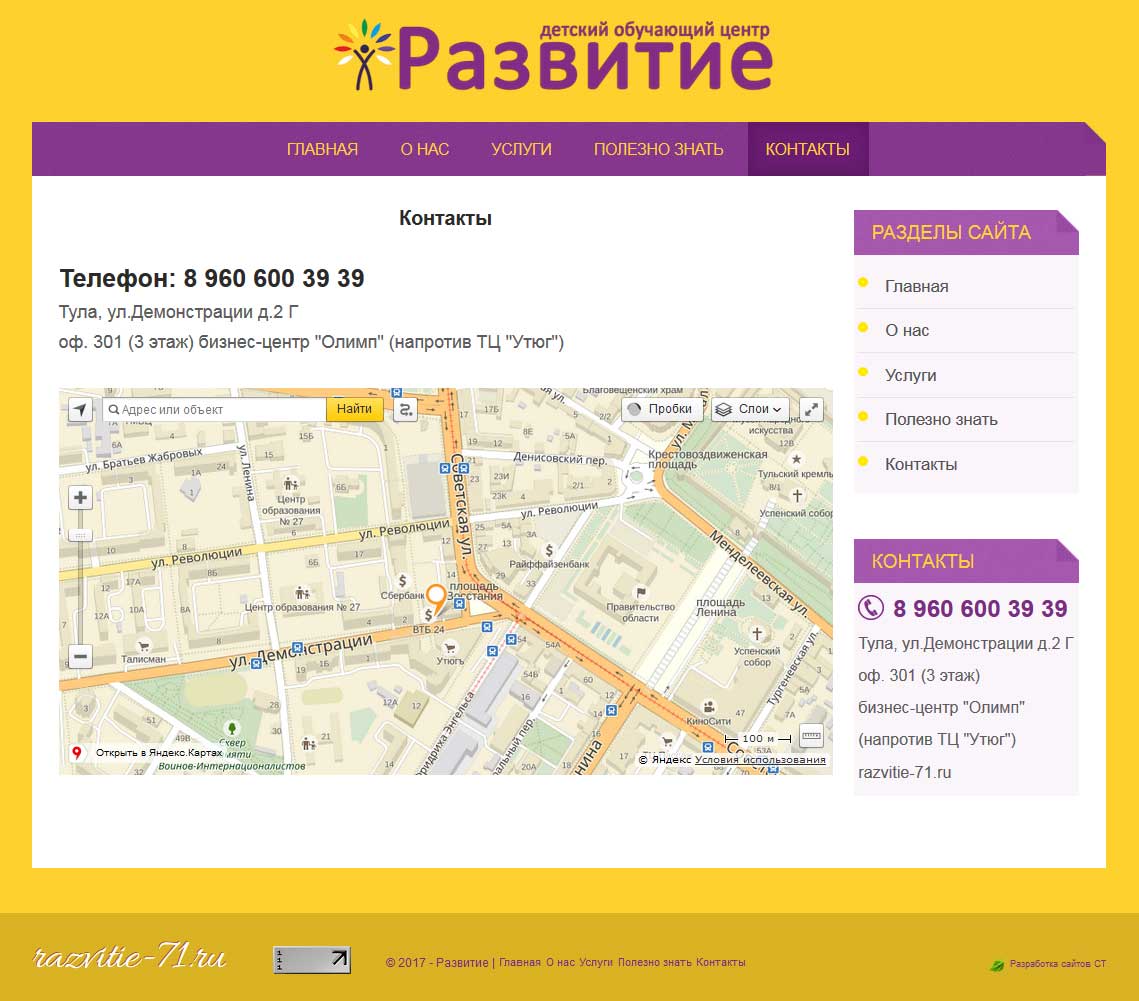Click Услуги in the sidebar list
Viewport: 1139px width, 1001px height.
(x=911, y=376)
